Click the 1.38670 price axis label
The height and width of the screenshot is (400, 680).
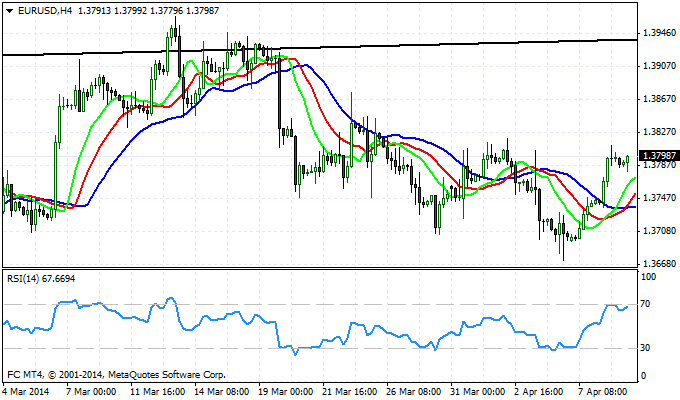click(659, 99)
